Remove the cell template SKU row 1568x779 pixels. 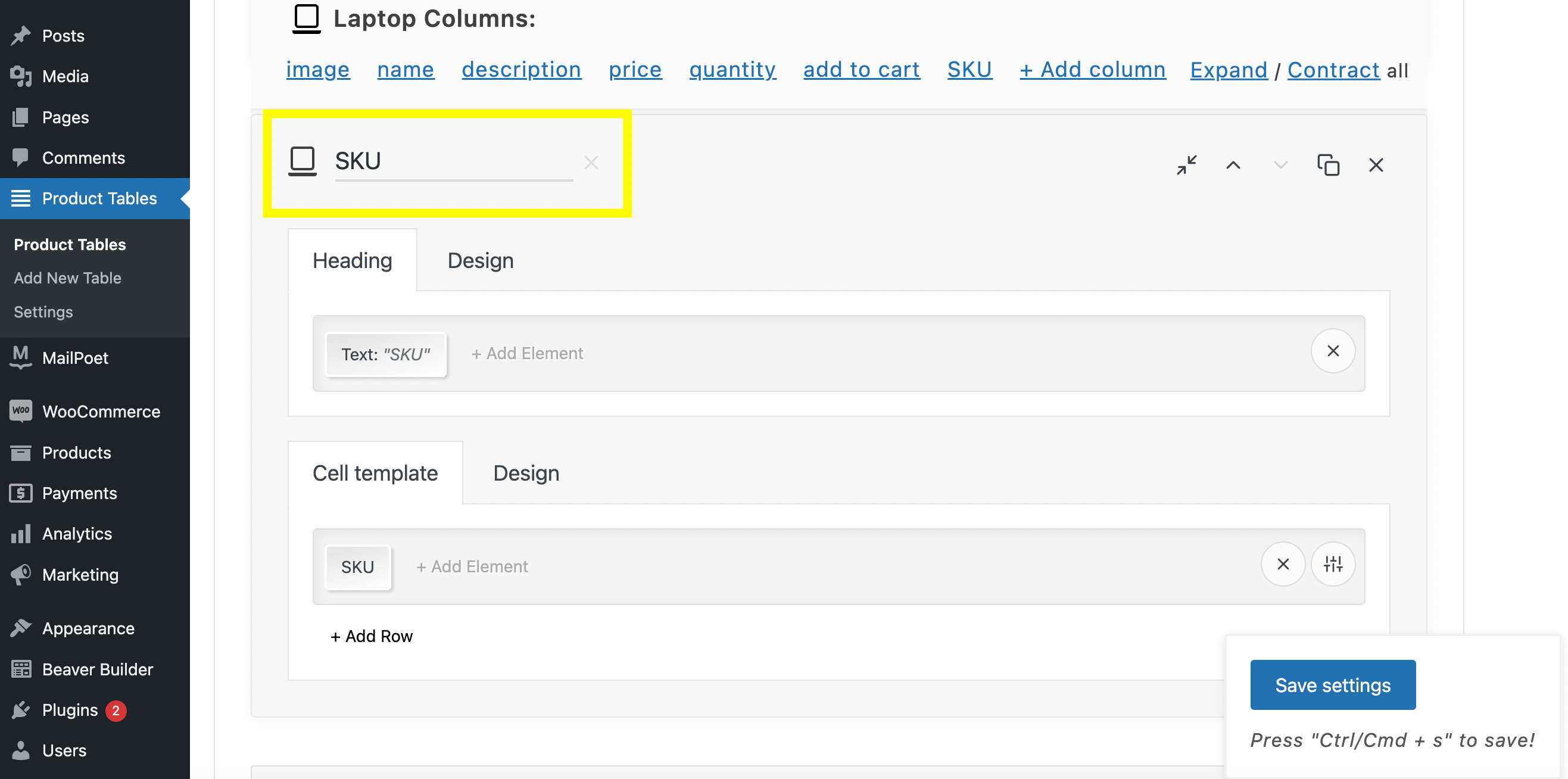coord(1283,564)
